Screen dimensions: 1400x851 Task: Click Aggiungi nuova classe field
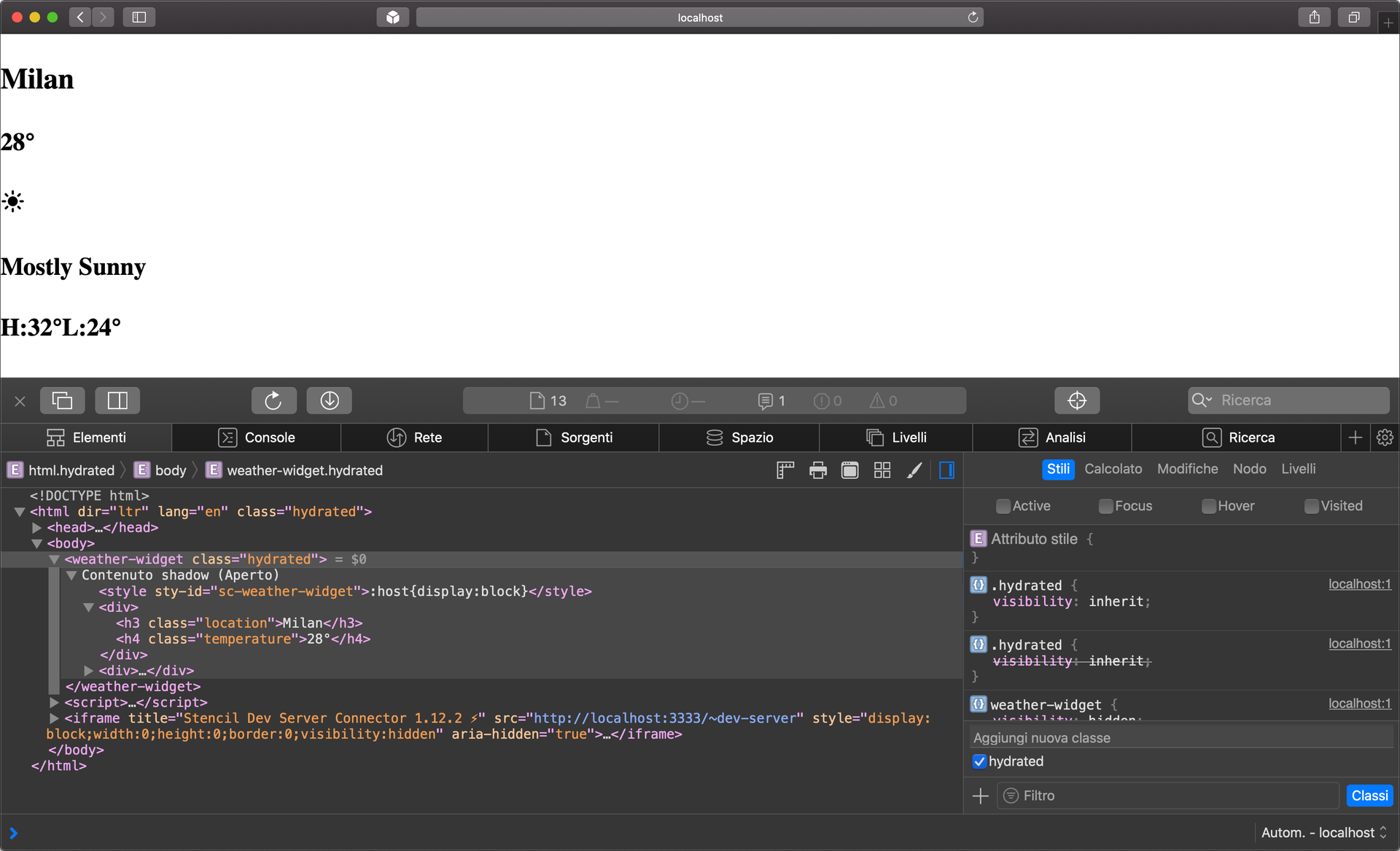coord(1181,738)
